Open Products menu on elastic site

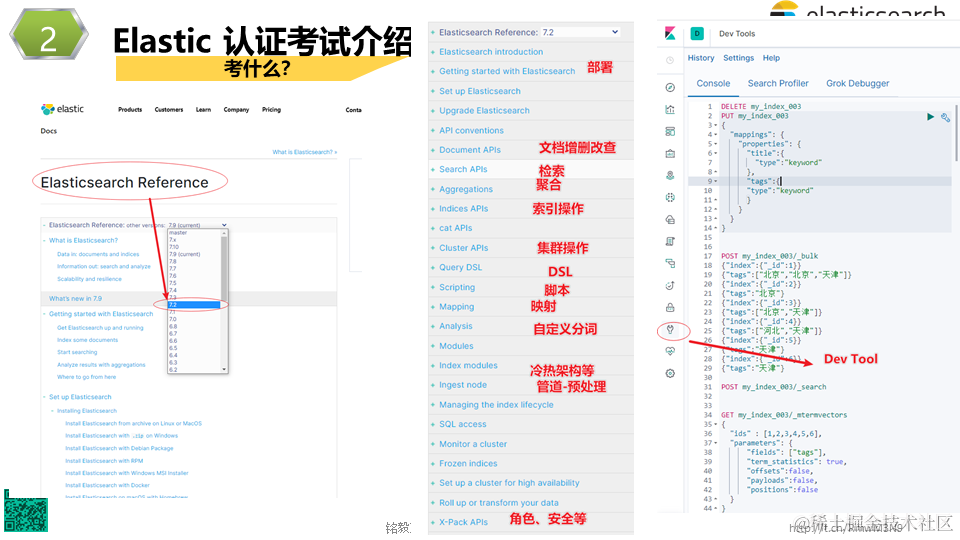130,110
